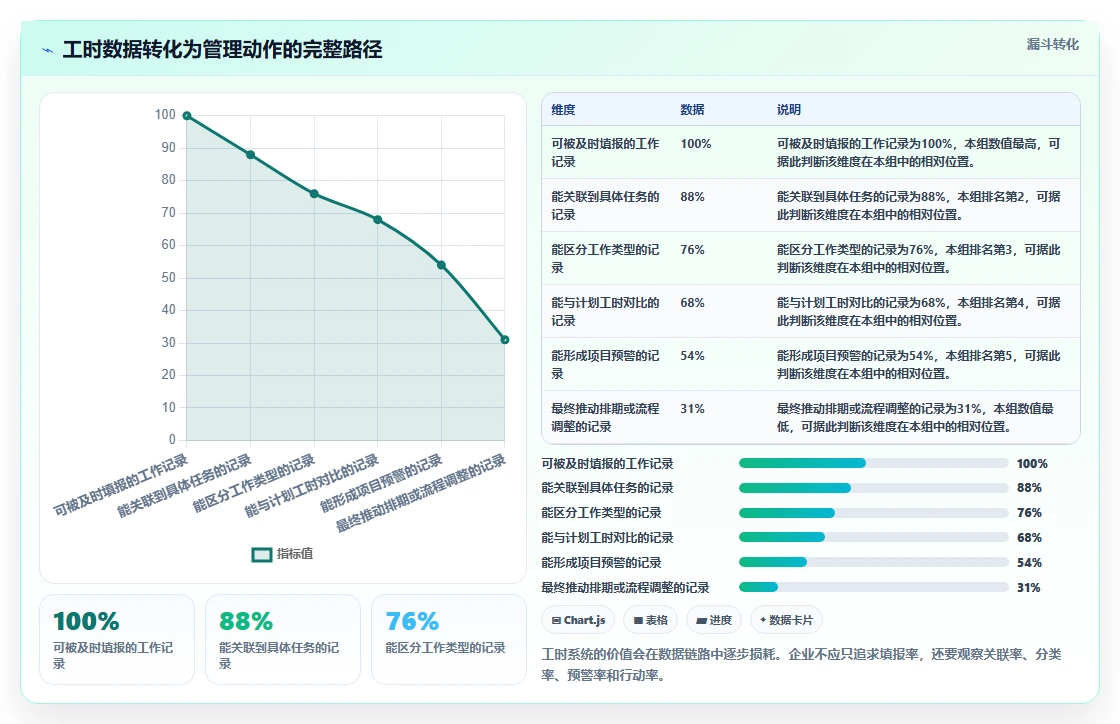Viewport: 1120px width, 724px height.
Task: Open the 88% stat card
Action: (x=283, y=639)
